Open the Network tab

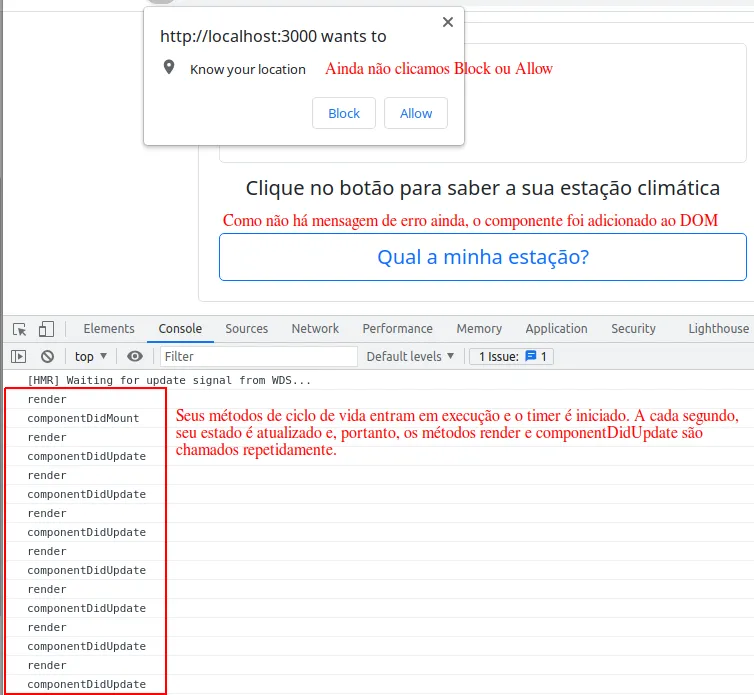click(x=315, y=329)
